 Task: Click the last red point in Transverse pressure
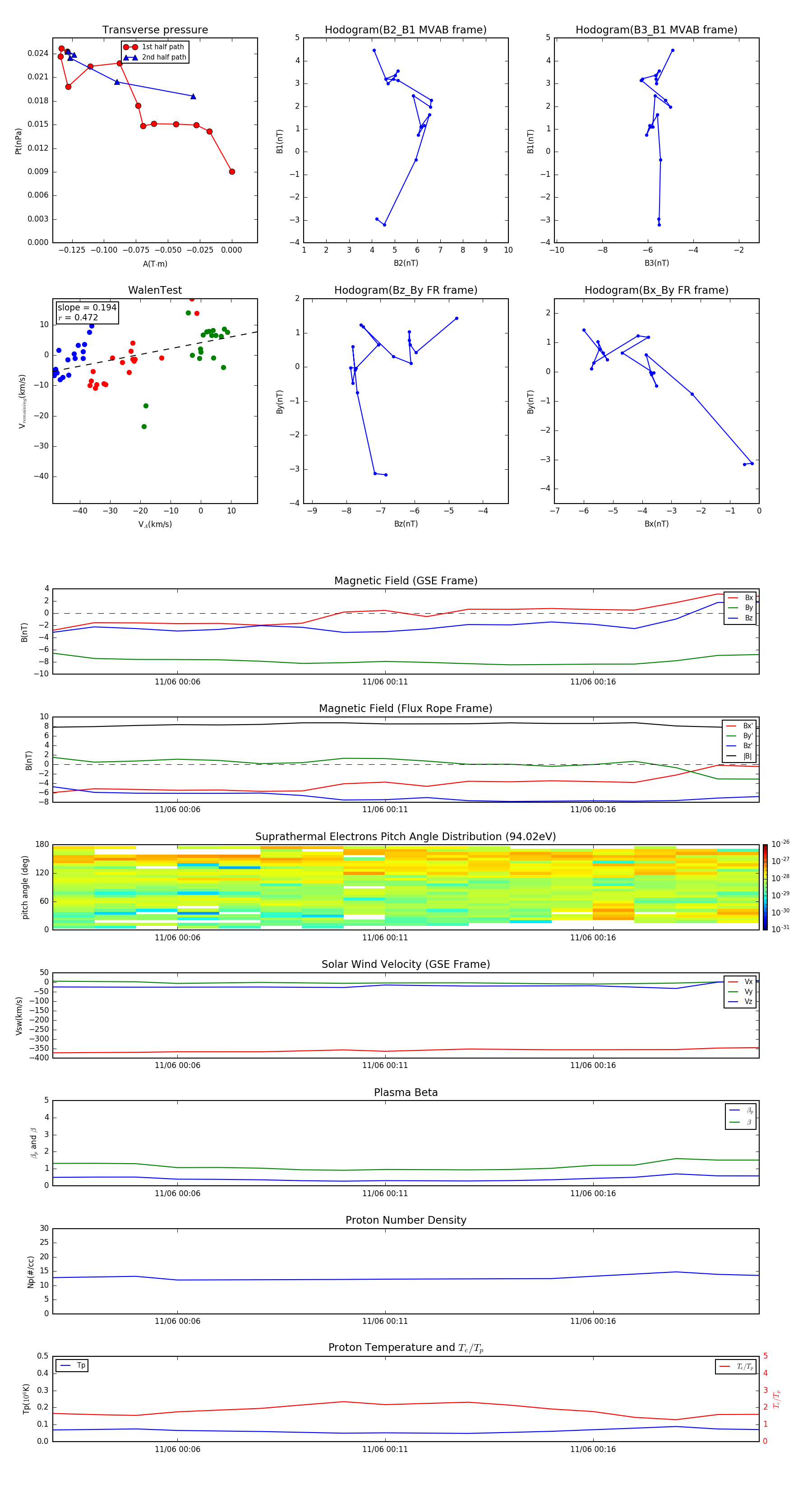point(232,171)
